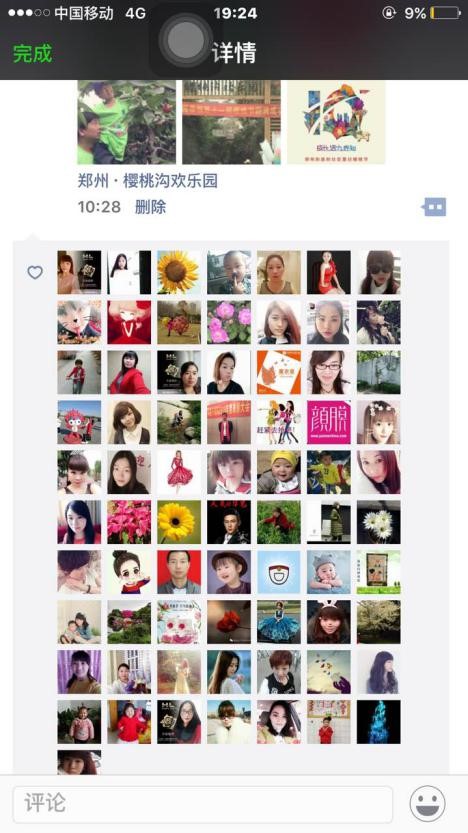Tap the 评论 comment input field
Image resolution: width=468 pixels, height=833 pixels.
click(203, 804)
